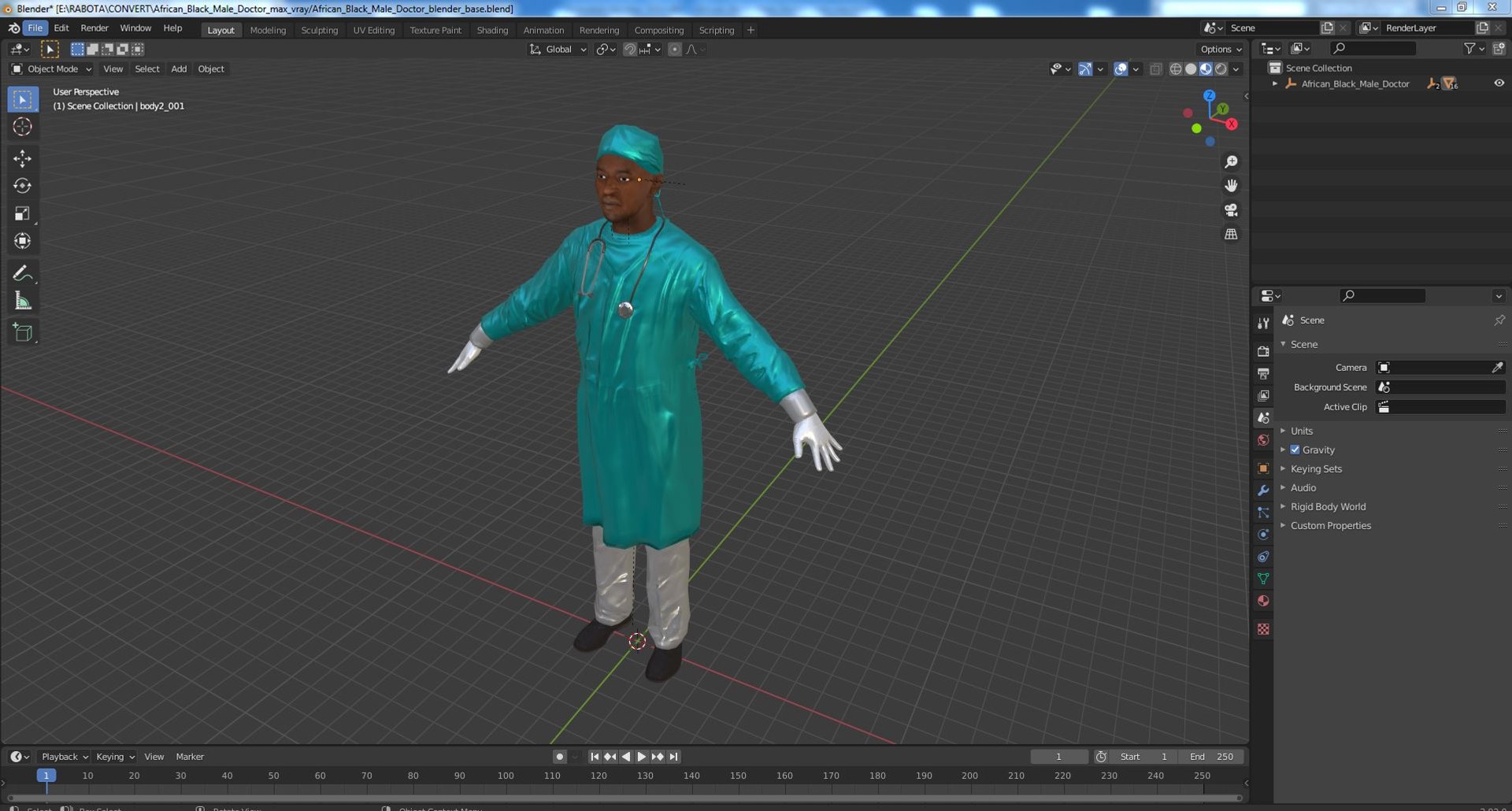Open the Physics properties tab

(x=1263, y=535)
